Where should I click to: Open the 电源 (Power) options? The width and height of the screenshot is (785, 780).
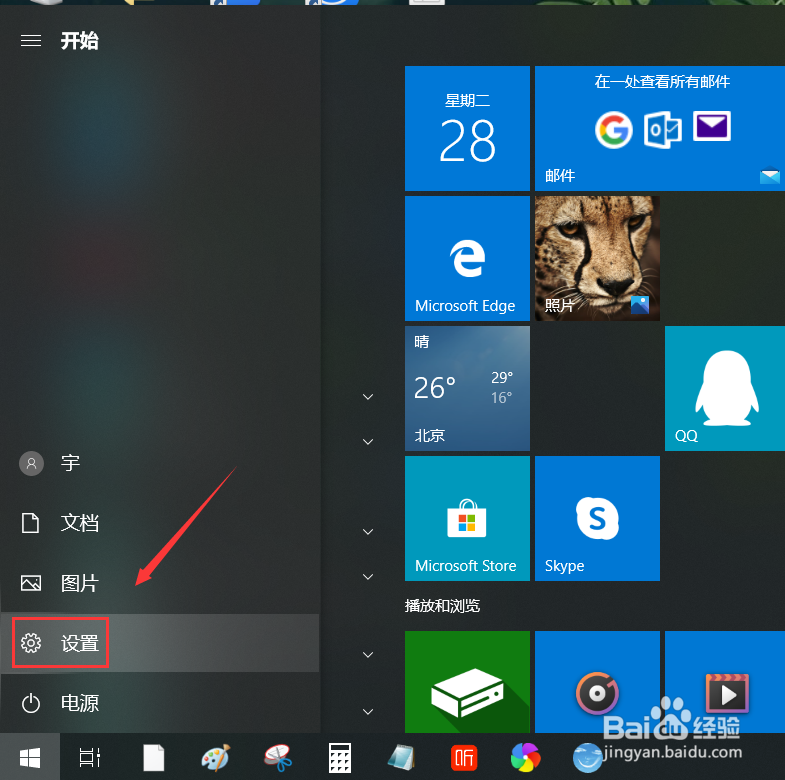coord(160,703)
